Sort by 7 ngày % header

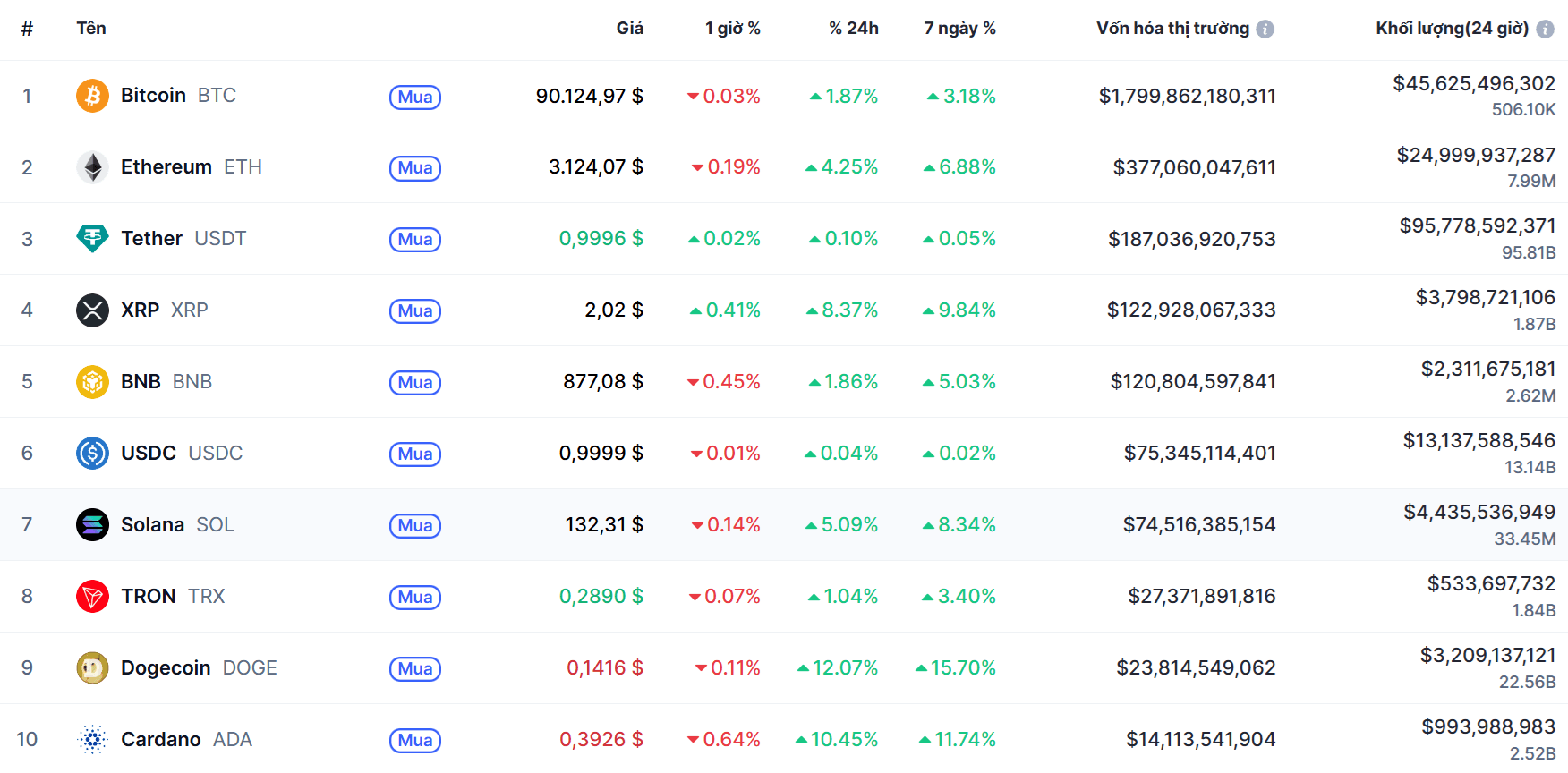[x=959, y=29]
